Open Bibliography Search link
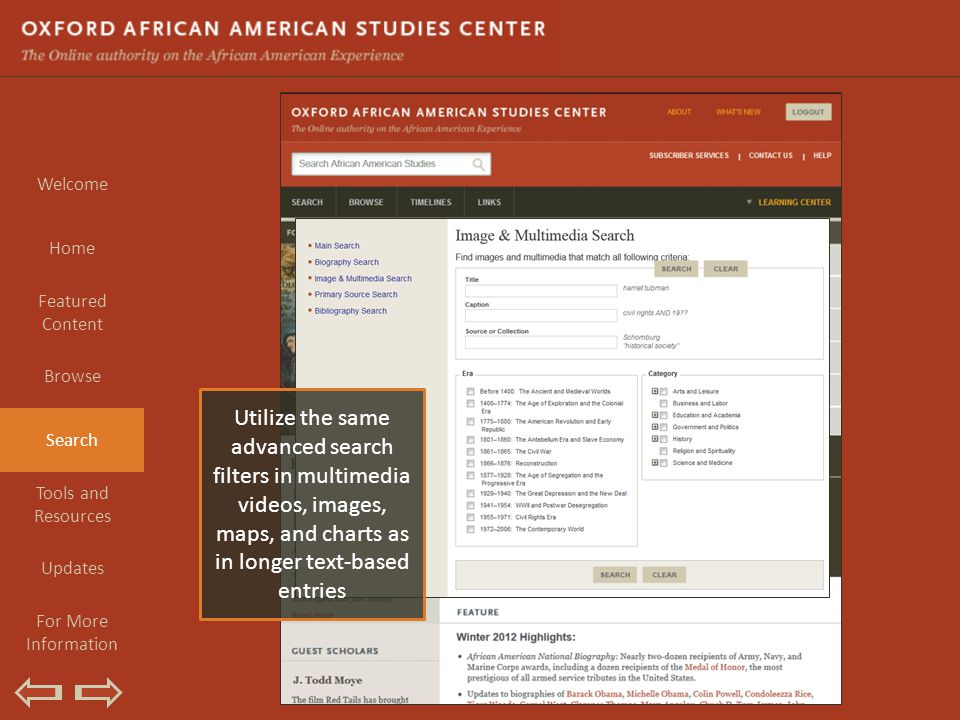The image size is (960, 720). (350, 311)
